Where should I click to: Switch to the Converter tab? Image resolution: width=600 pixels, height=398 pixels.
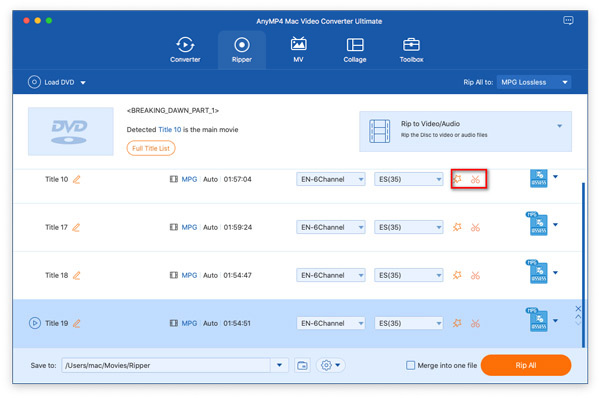(185, 50)
